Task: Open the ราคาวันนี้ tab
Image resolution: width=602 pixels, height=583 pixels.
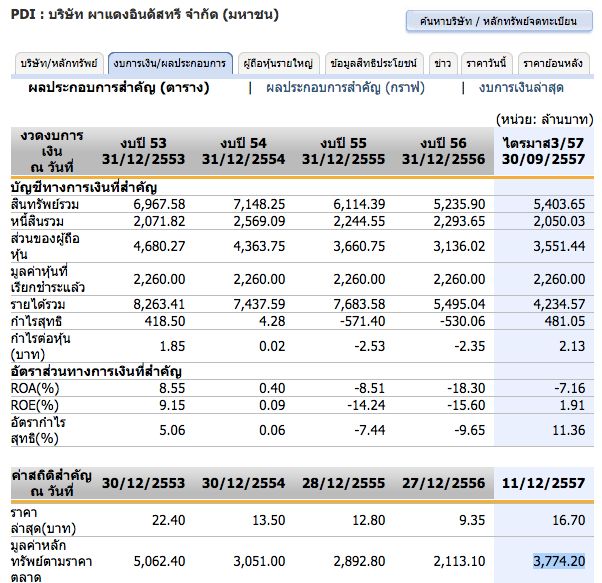Action: pyautogui.click(x=486, y=63)
